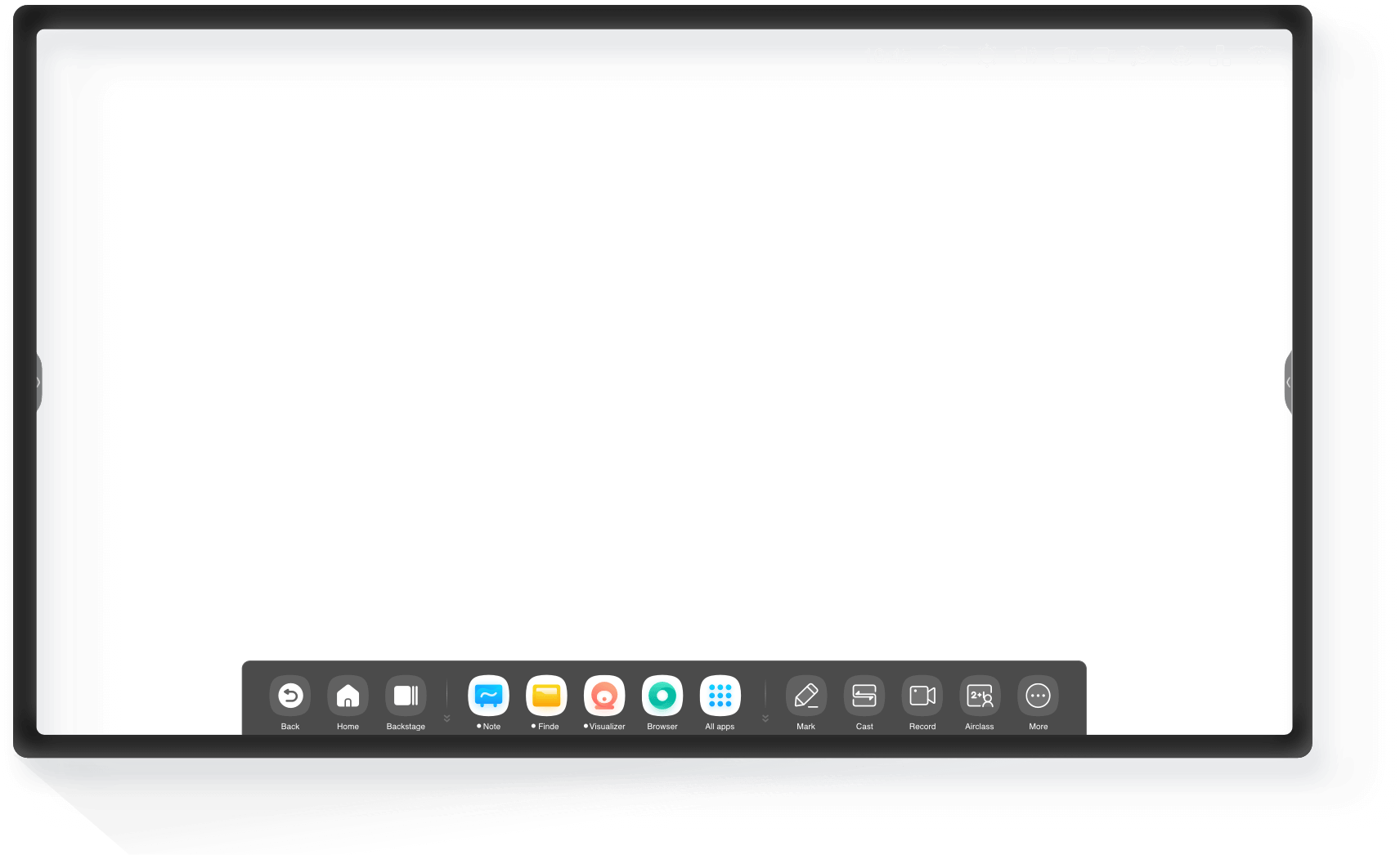Collapse dock using chevron after Backstage
The width and height of the screenshot is (1400, 855).
446,718
